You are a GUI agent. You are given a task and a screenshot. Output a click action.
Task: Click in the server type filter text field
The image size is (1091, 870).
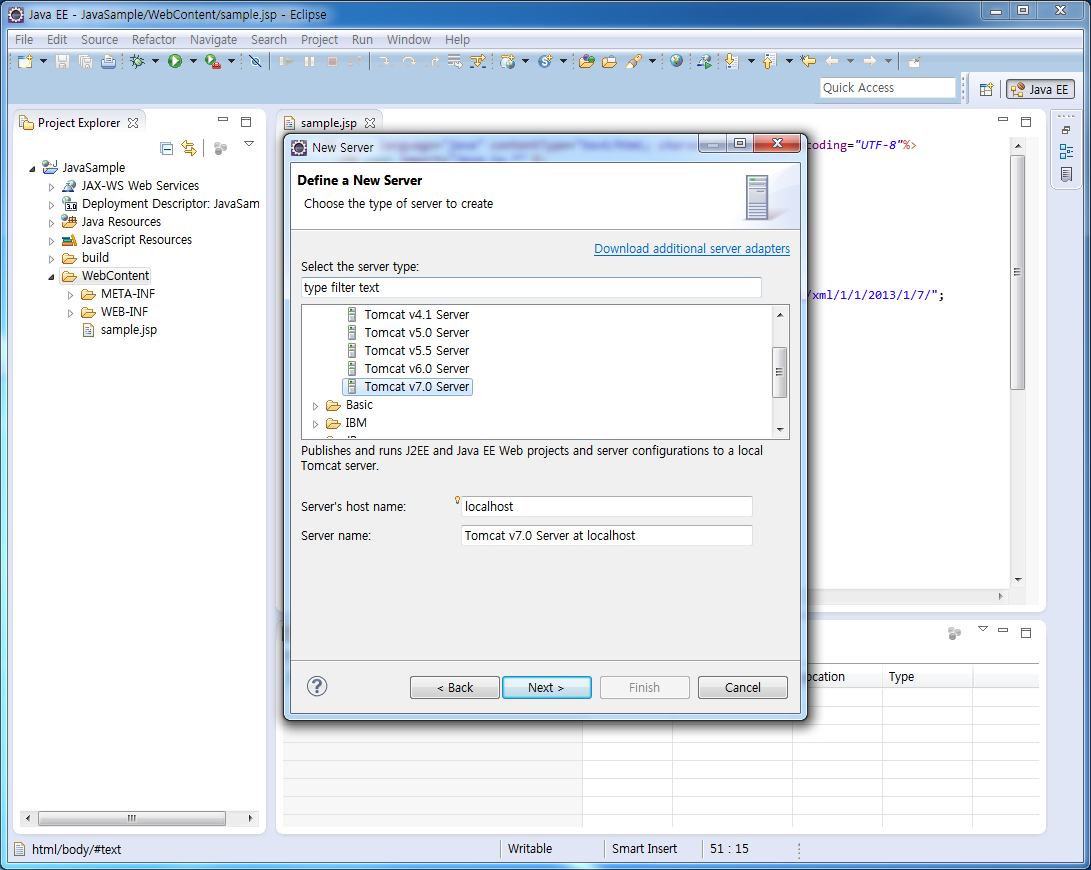tap(530, 287)
